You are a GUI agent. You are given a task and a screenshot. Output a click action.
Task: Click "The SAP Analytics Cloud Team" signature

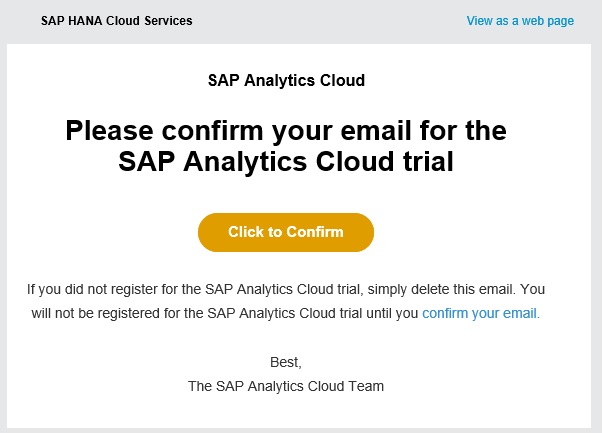pos(286,385)
